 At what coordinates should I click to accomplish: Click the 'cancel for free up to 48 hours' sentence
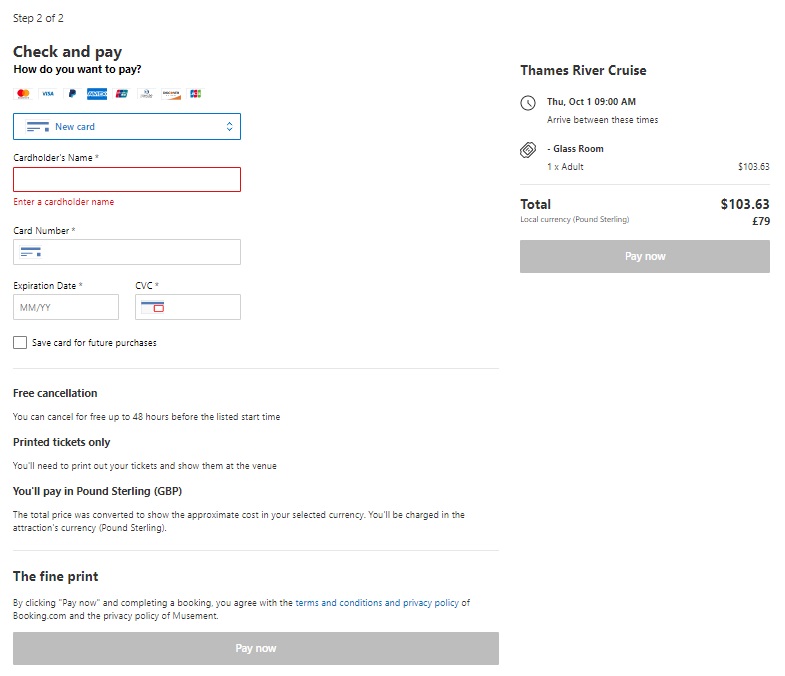pyautogui.click(x=147, y=417)
